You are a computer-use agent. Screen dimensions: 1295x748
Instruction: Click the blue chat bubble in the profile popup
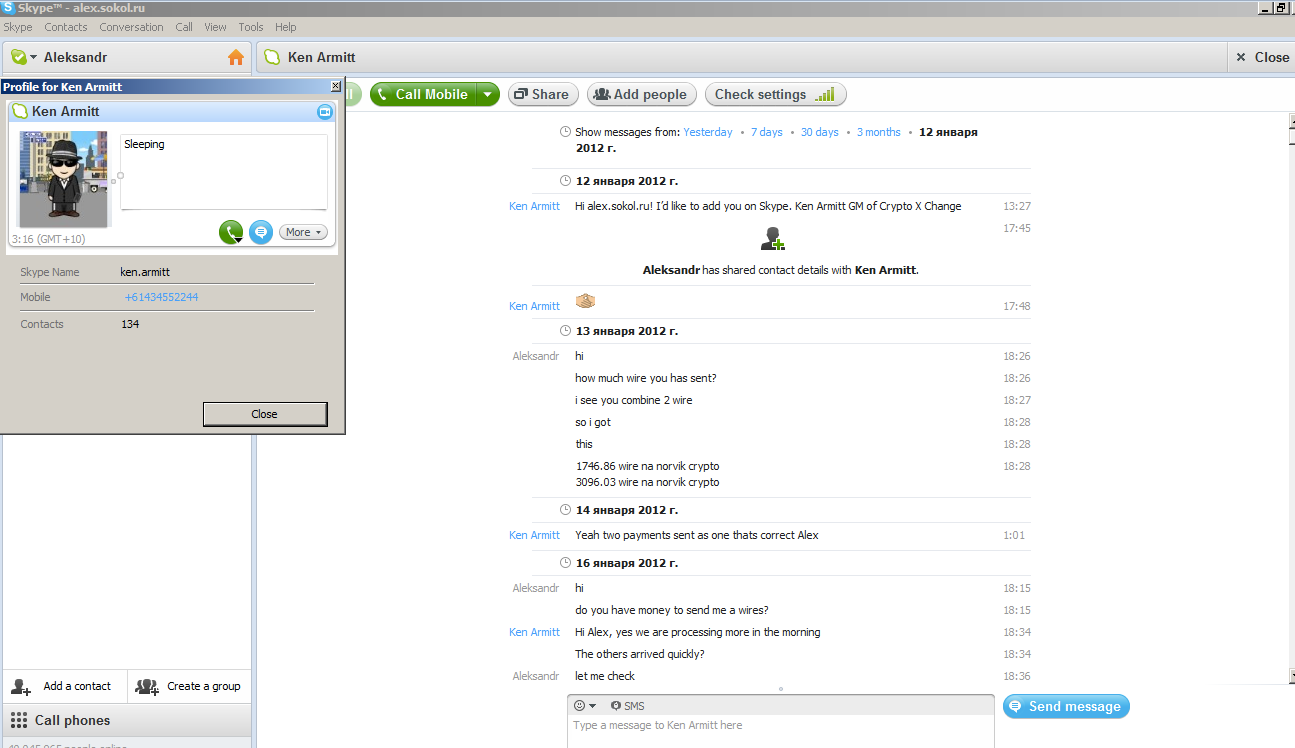tap(261, 232)
